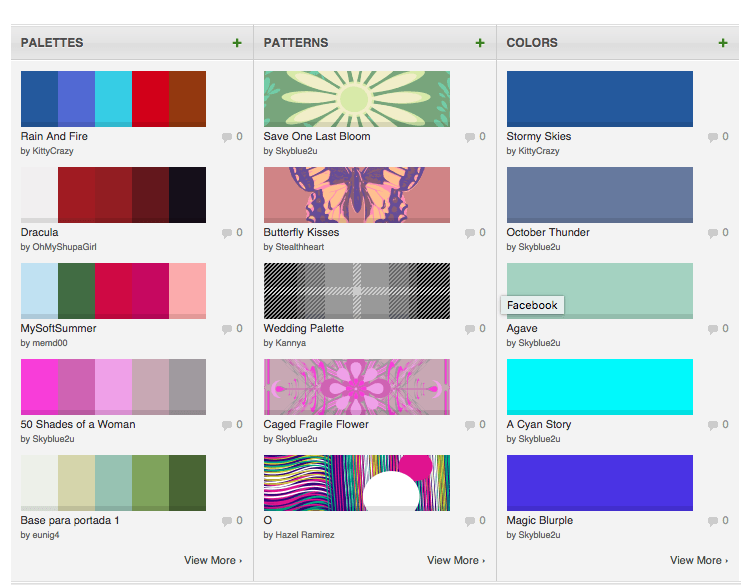Open comments for Dracula palette

(x=232, y=232)
